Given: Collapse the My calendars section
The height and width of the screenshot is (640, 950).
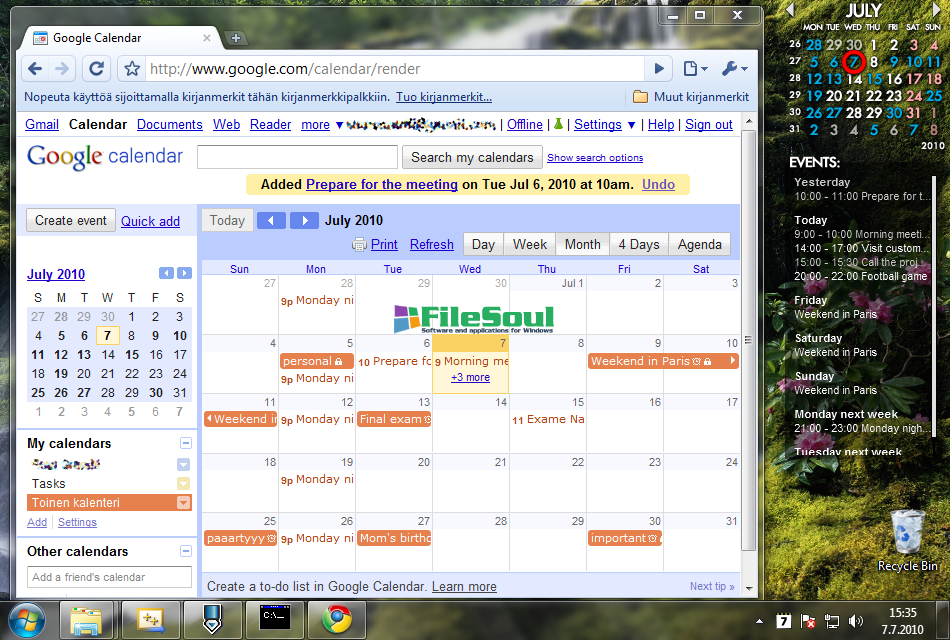Looking at the screenshot, I should point(185,443).
